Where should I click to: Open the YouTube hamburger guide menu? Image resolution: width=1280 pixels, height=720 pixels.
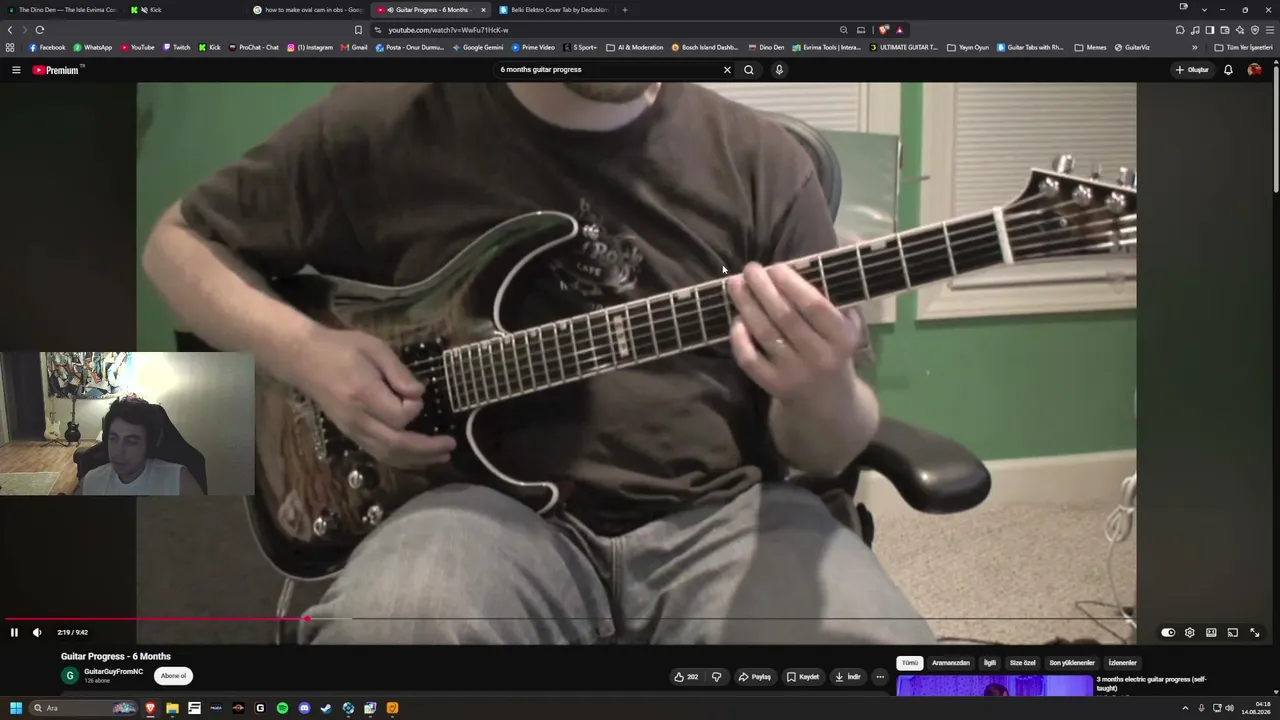16,70
